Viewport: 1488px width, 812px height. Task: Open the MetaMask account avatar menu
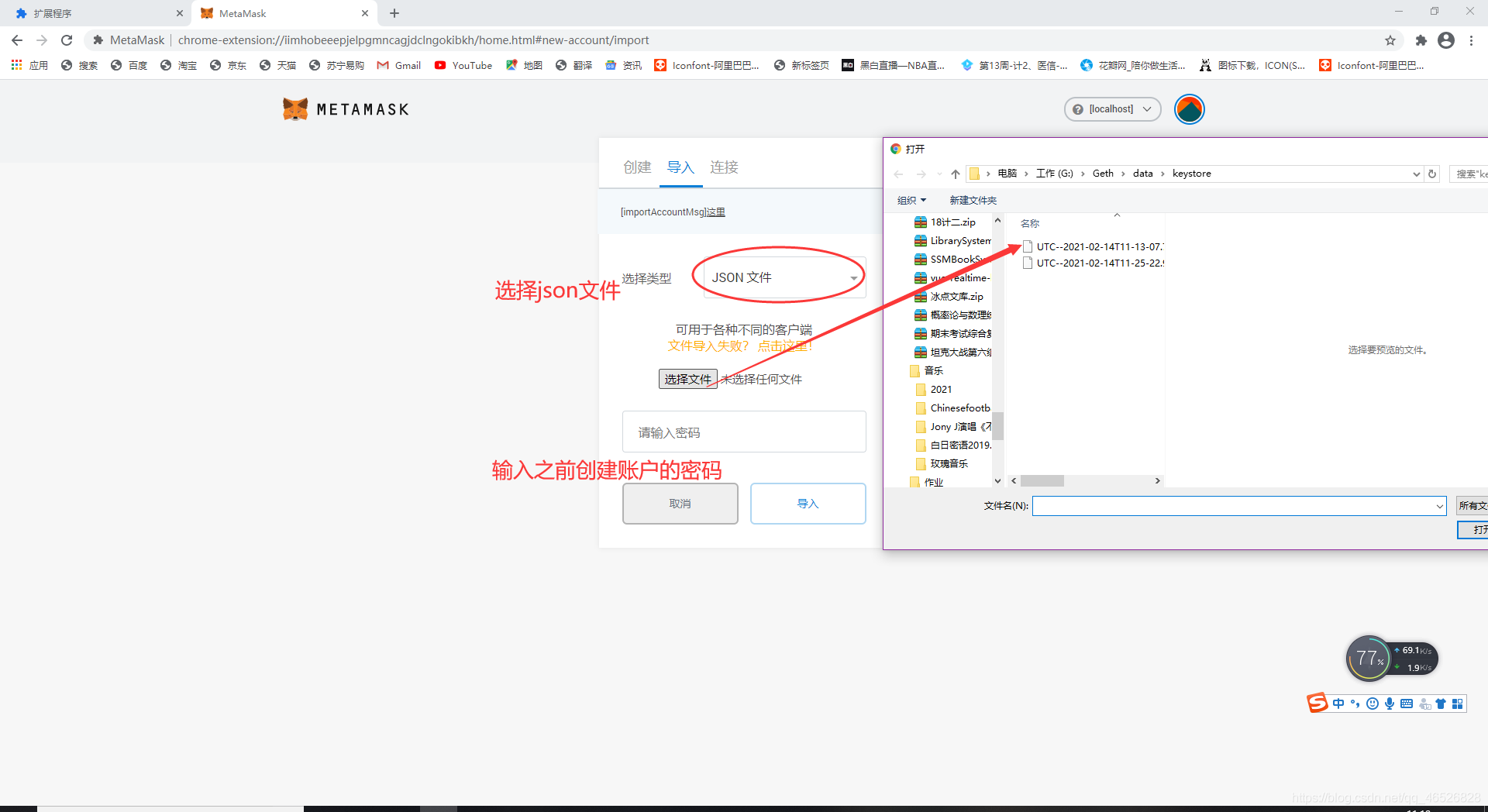click(x=1189, y=109)
